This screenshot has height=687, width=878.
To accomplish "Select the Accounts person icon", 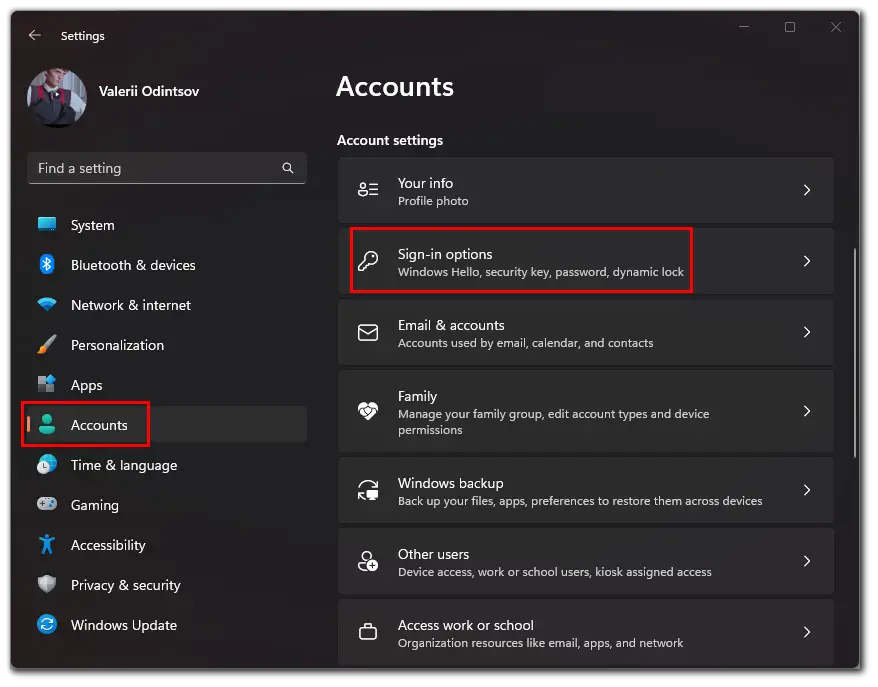I will point(47,424).
